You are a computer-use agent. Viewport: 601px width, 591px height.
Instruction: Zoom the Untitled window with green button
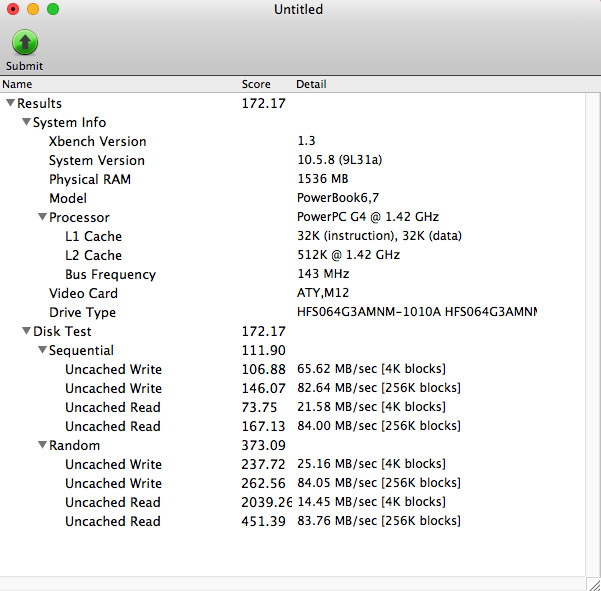point(53,9)
